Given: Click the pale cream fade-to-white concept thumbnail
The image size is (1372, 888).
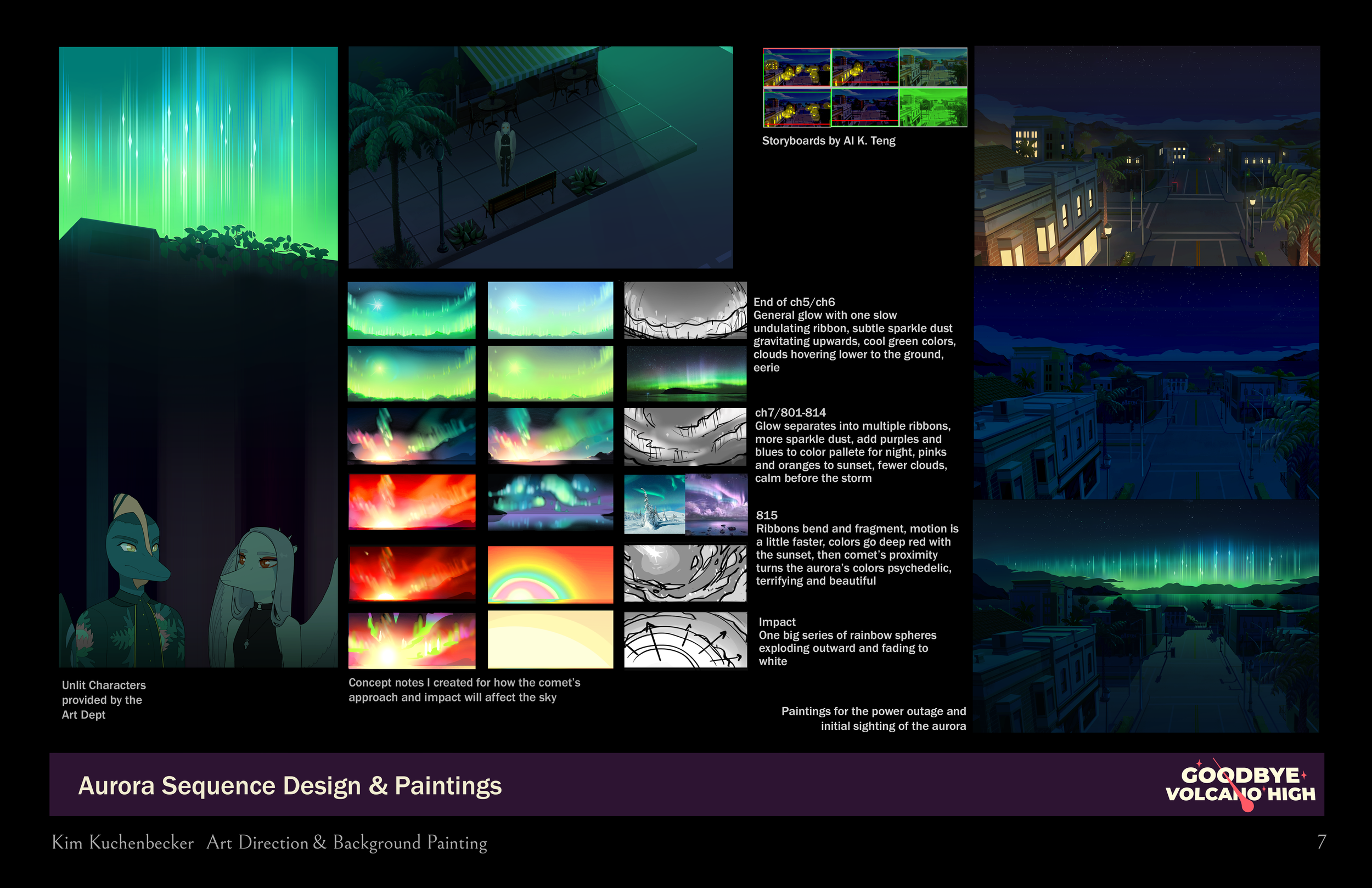Looking at the screenshot, I should point(550,639).
